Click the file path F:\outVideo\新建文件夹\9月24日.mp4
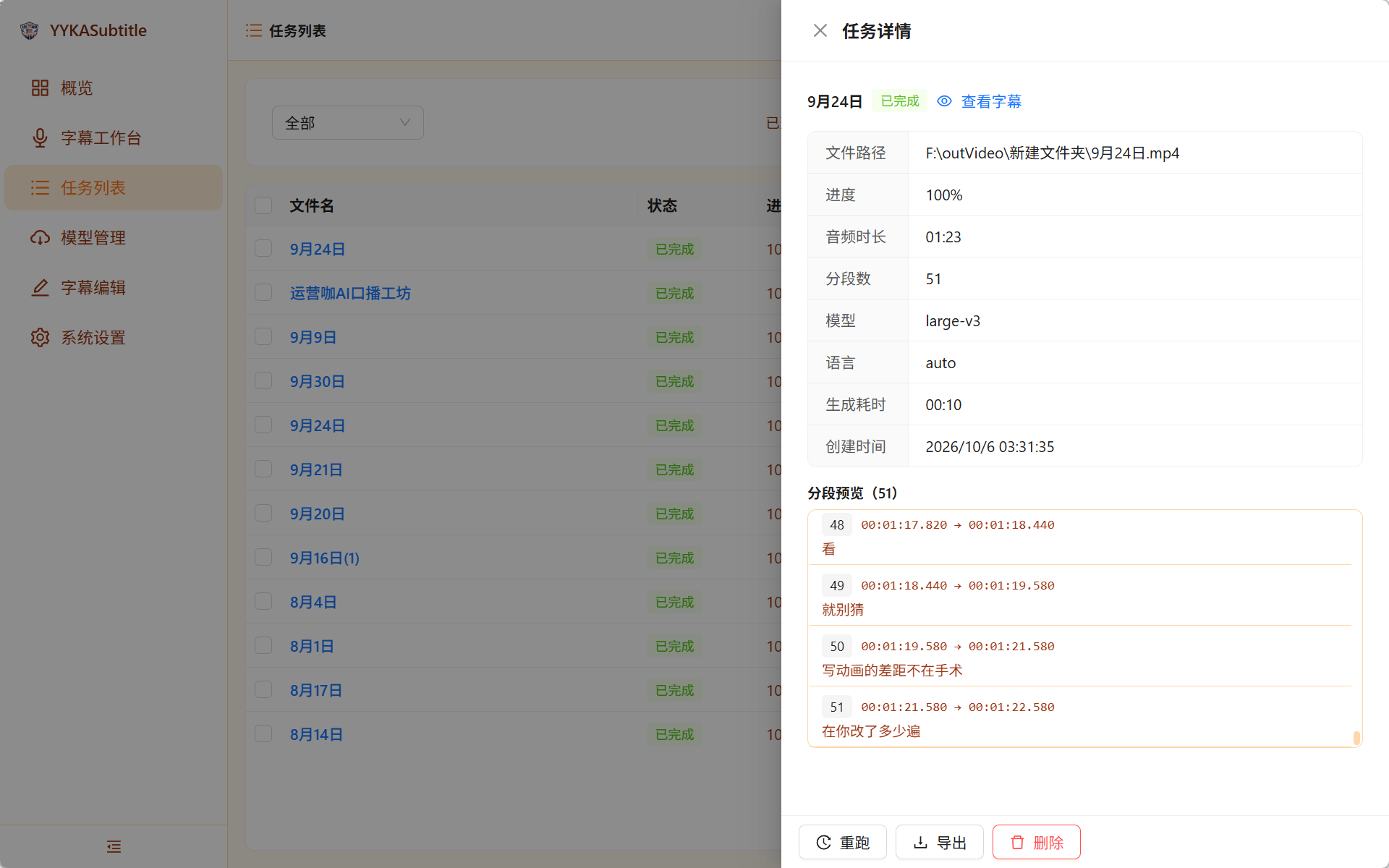 point(1053,153)
